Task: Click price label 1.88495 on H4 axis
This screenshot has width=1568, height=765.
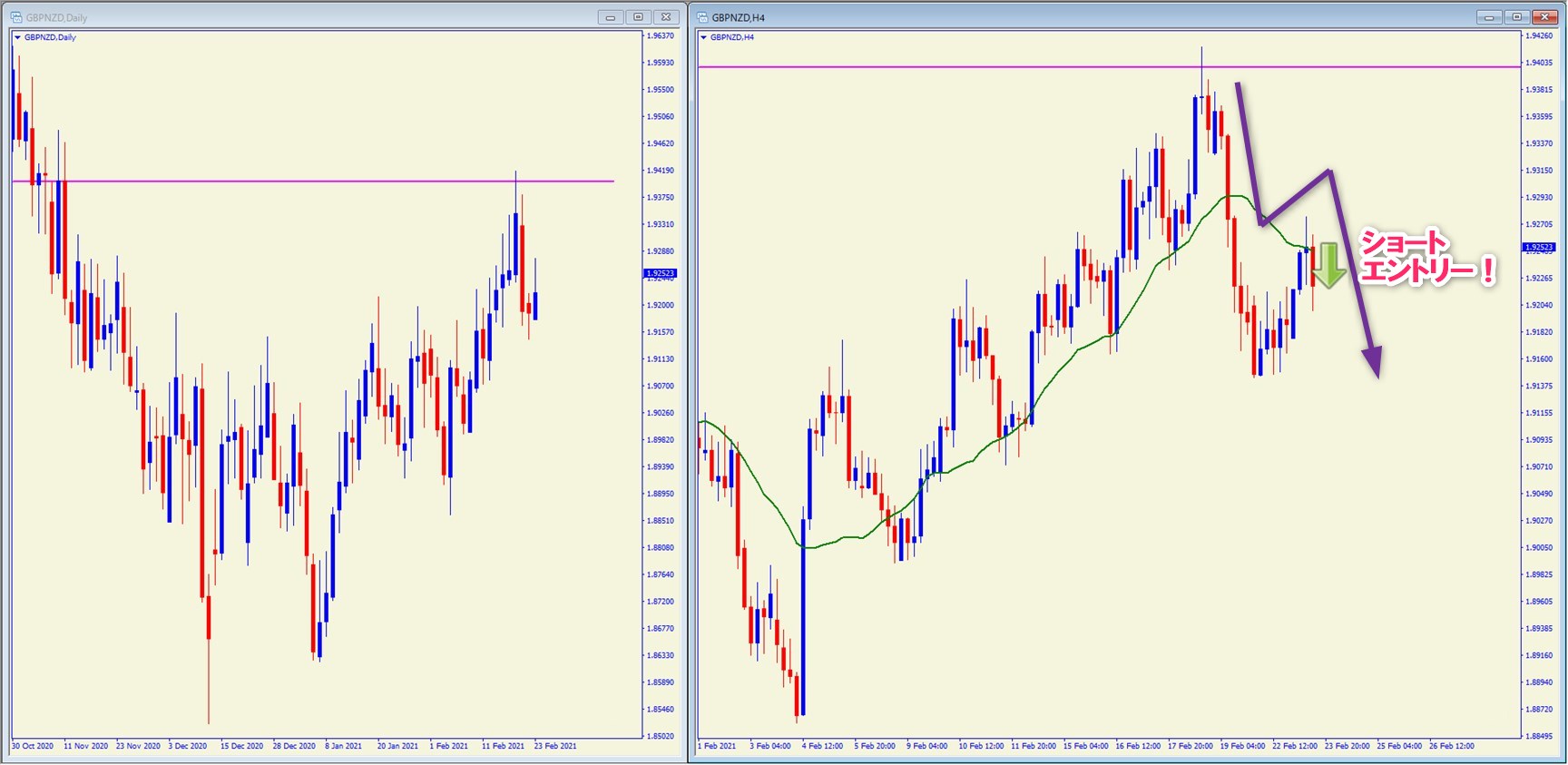Action: [1539, 736]
